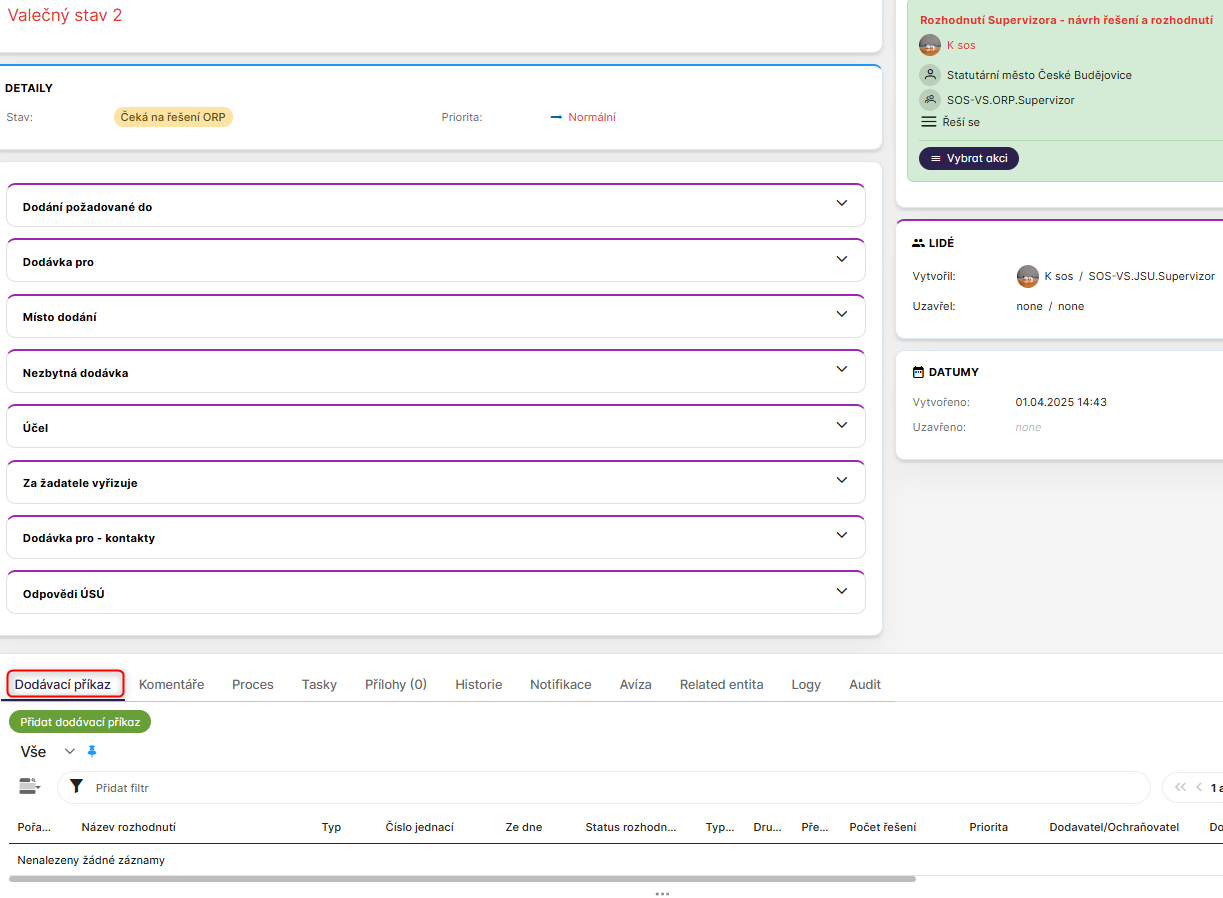This screenshot has height=898, width=1223.
Task: Click K sos avatar in the green card
Action: (x=930, y=45)
